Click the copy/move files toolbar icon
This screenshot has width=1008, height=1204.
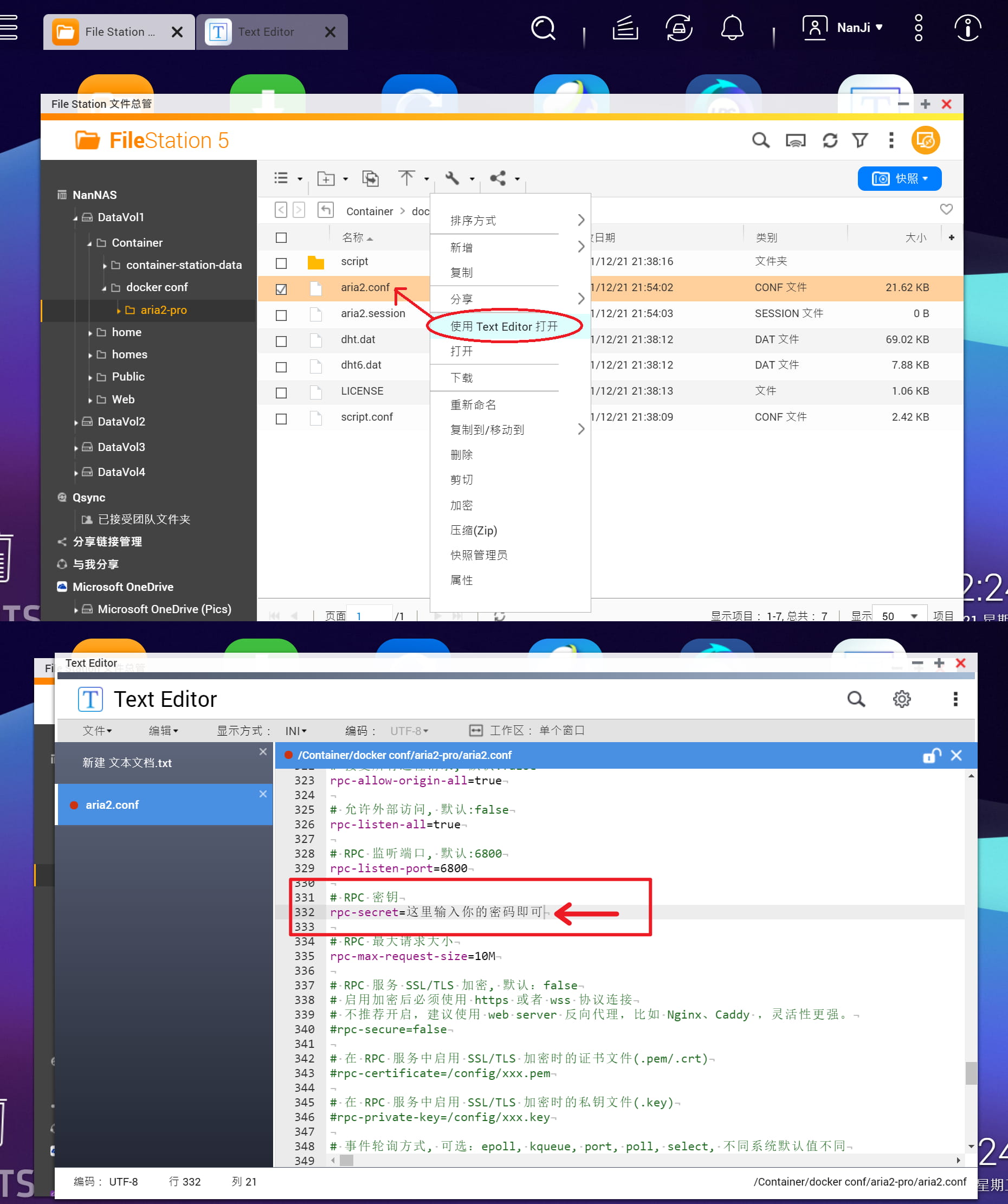coord(371,179)
